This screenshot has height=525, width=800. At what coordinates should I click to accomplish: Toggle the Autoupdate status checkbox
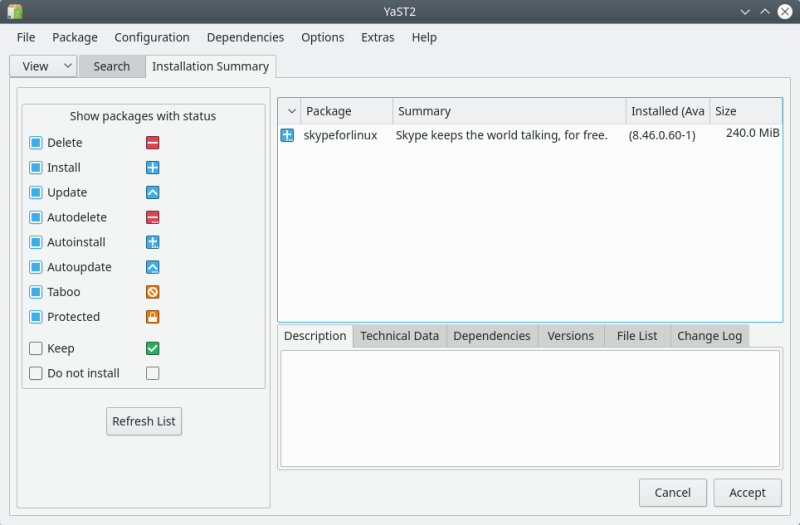[x=36, y=267]
